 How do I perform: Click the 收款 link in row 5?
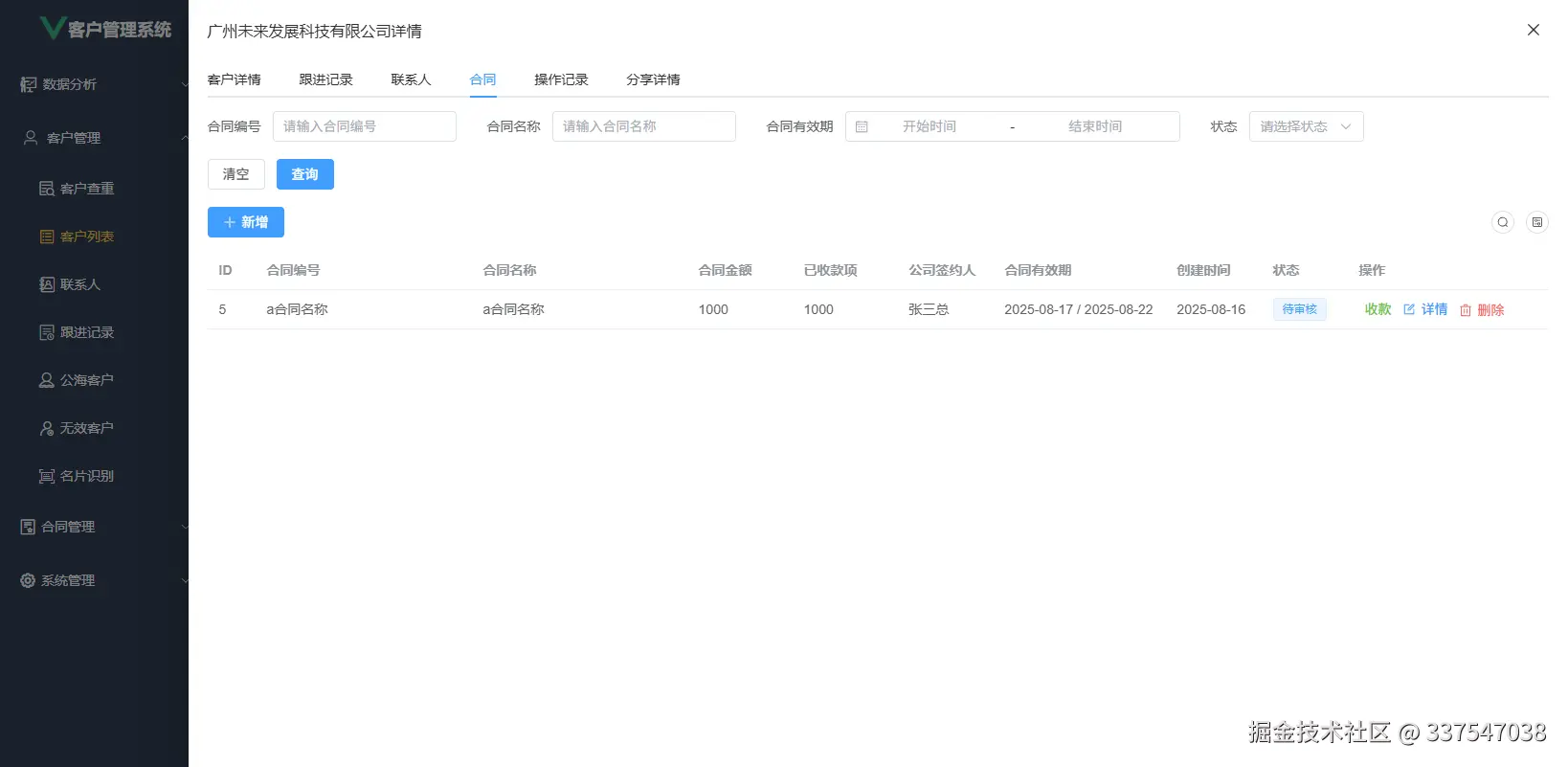pos(1378,309)
